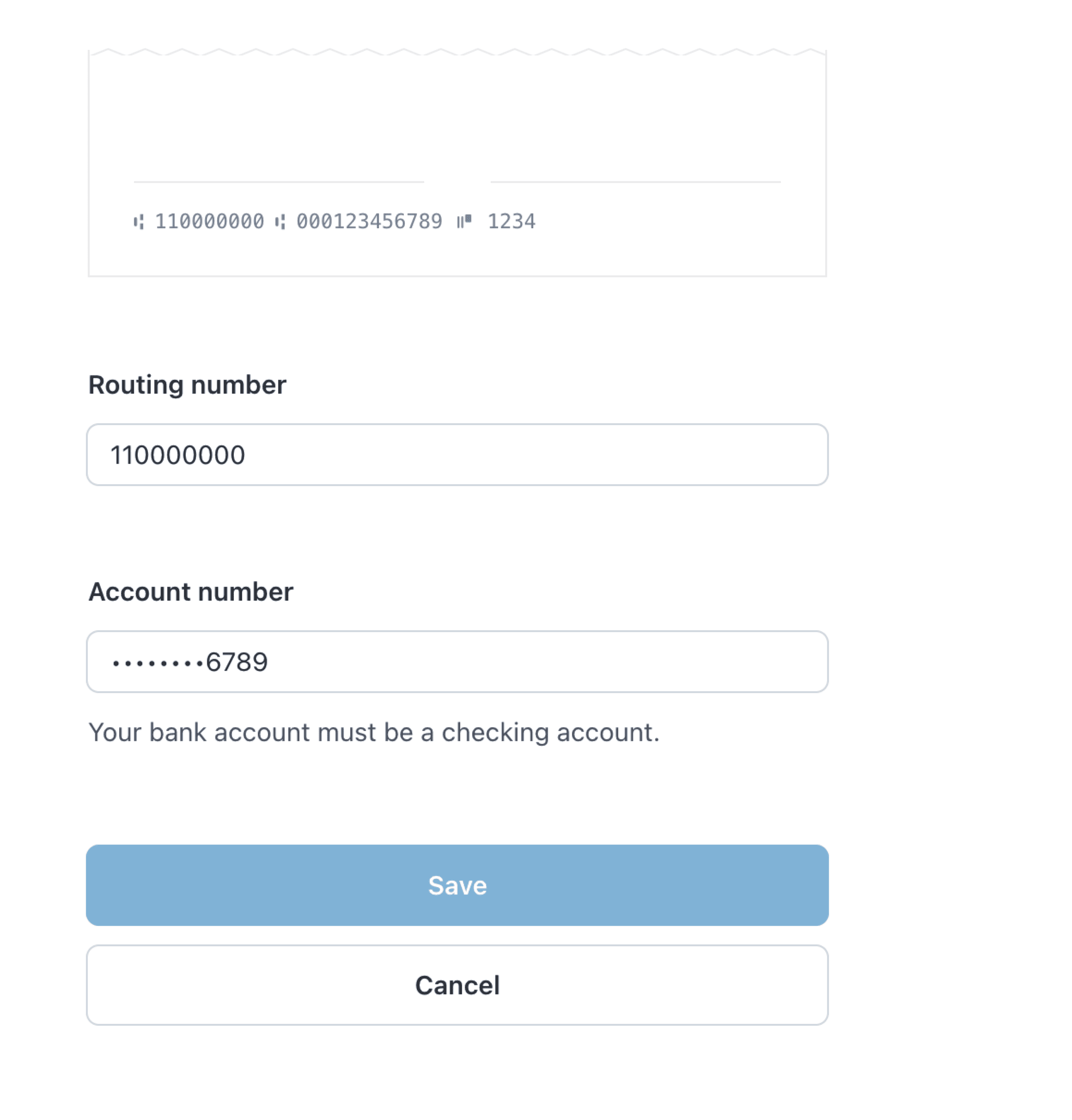Click the MICR transit symbol before account digits

click(x=280, y=222)
